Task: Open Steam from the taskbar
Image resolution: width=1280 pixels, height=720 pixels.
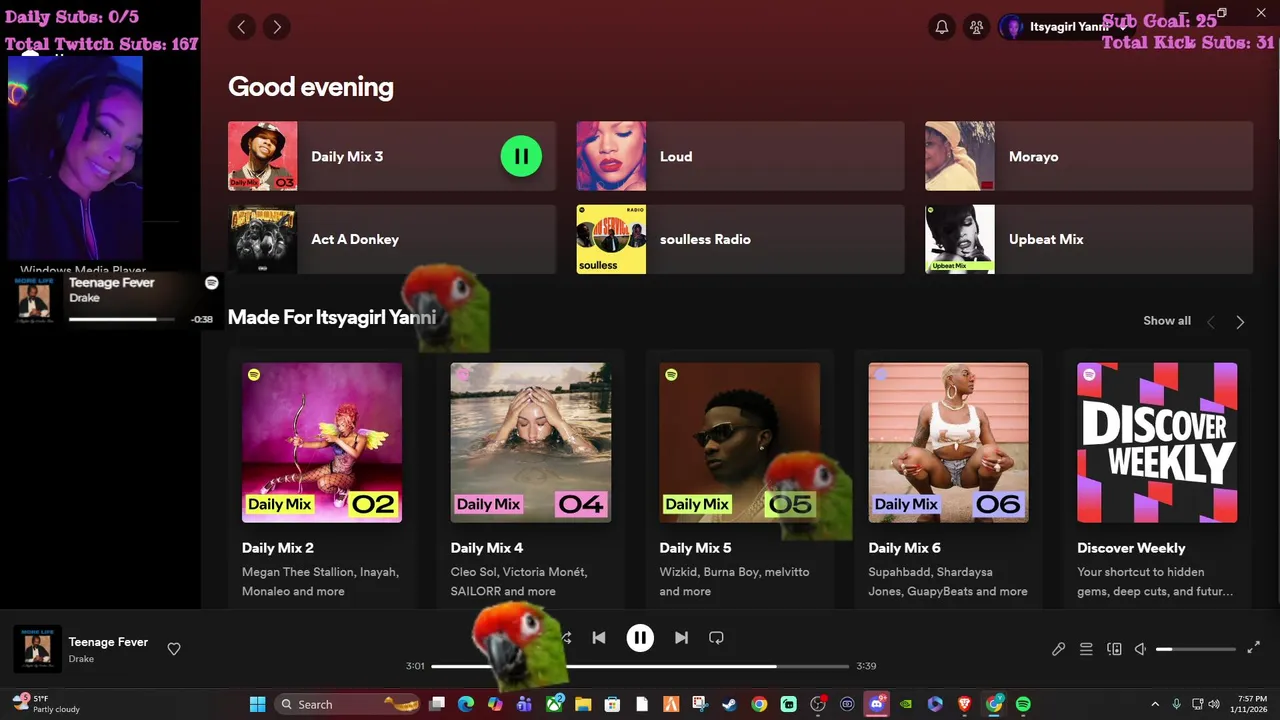Action: tap(730, 704)
